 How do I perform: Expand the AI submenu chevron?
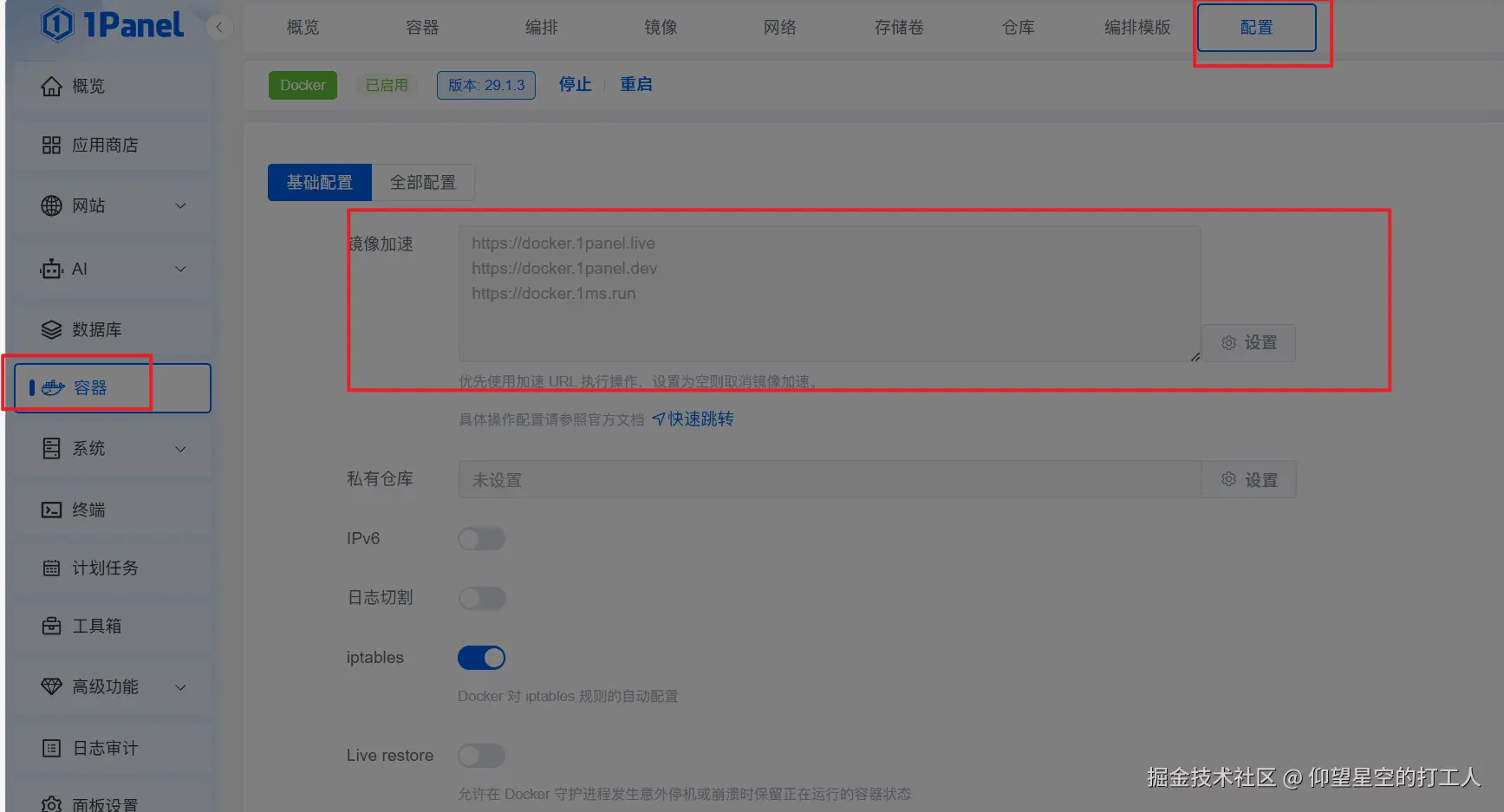point(181,270)
